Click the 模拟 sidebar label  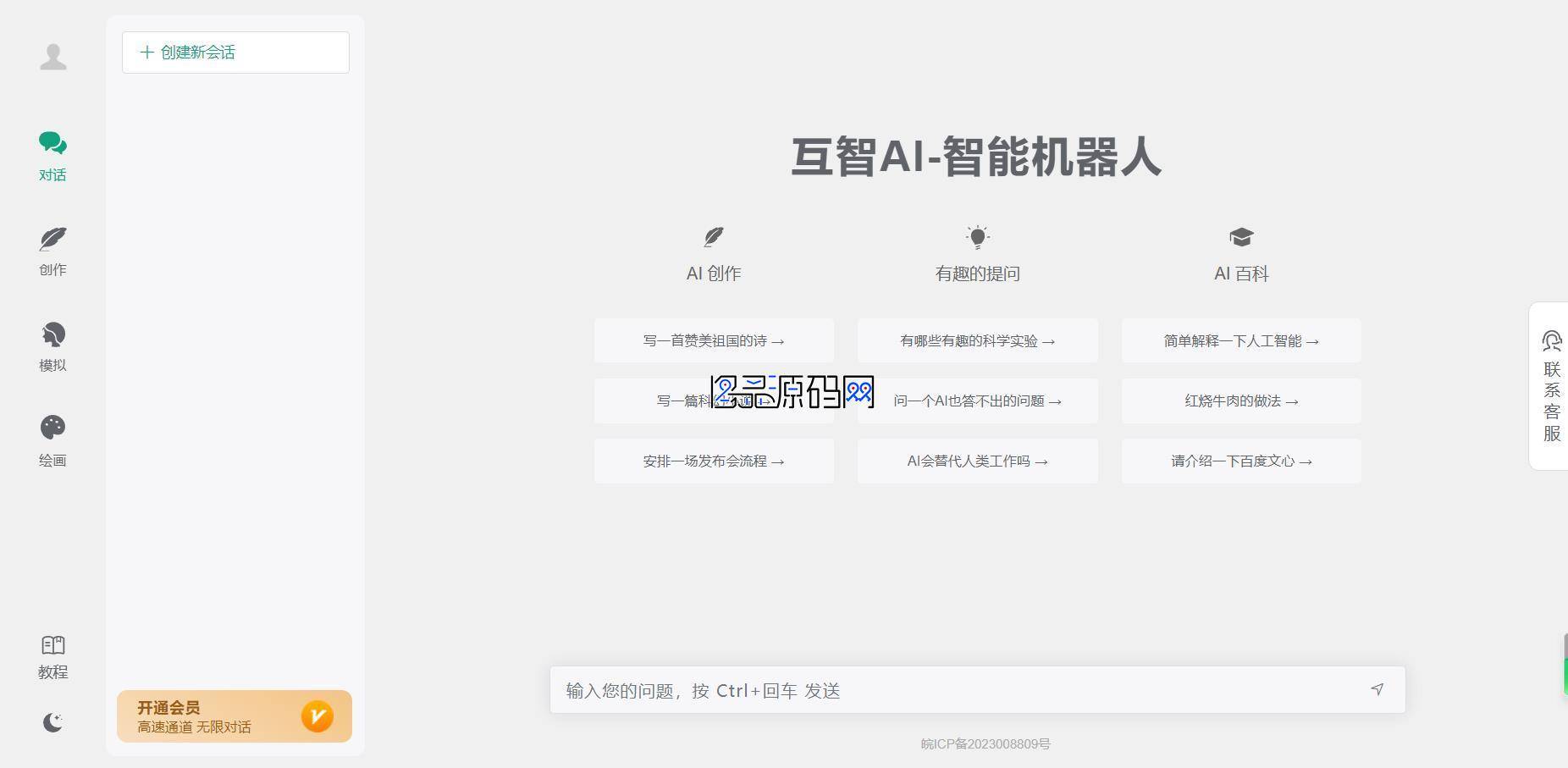pyautogui.click(x=52, y=365)
